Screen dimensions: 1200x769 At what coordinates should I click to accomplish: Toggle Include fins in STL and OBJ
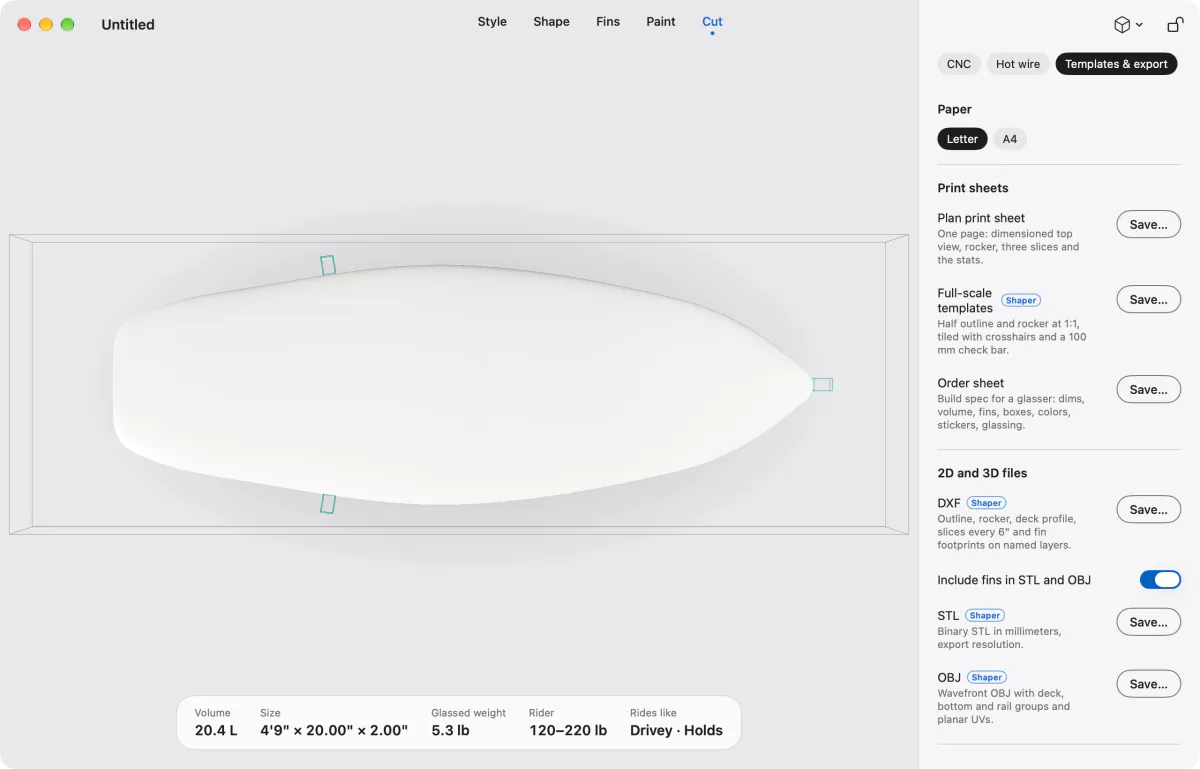(1160, 580)
